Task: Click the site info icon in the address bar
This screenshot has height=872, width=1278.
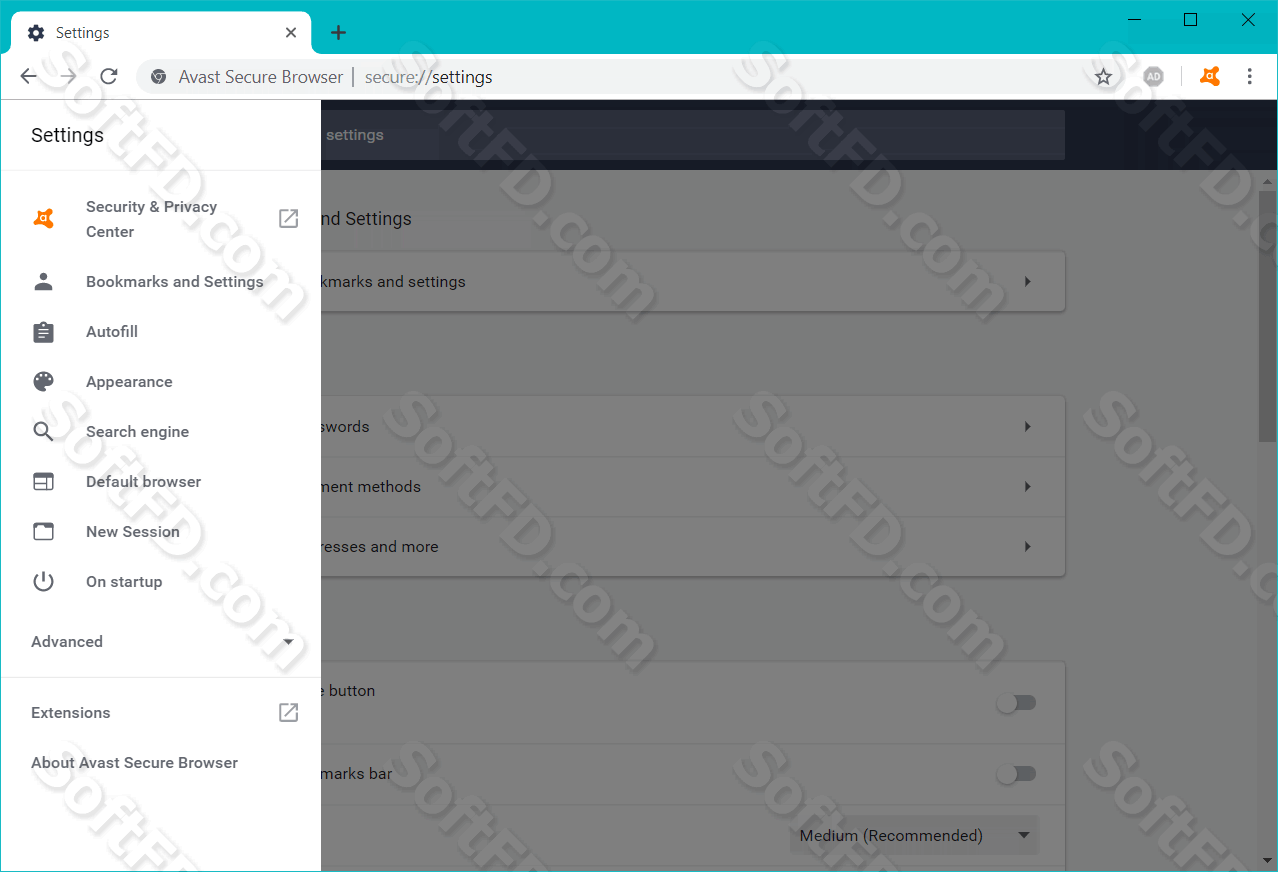Action: [158, 76]
